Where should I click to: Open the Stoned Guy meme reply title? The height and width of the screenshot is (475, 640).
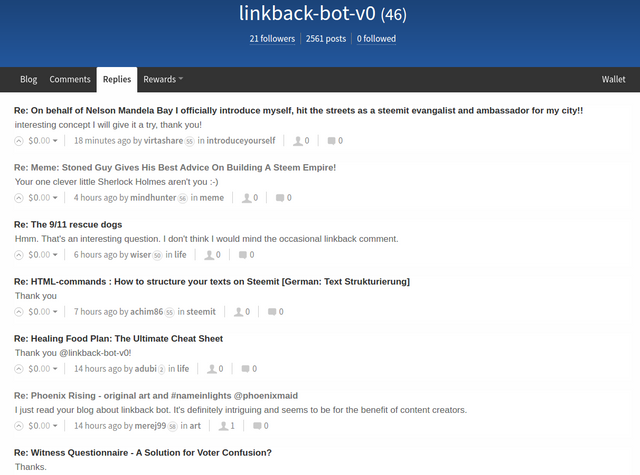pyautogui.click(x=175, y=168)
